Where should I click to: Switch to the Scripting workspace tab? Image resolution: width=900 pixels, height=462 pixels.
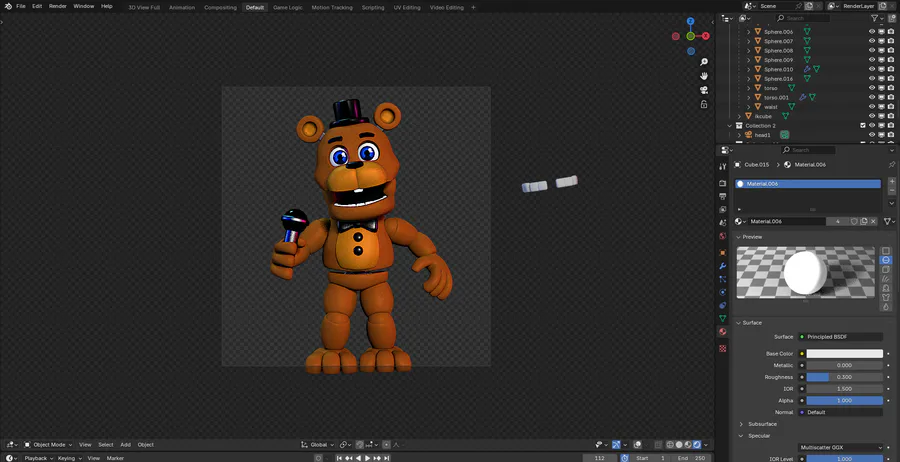pyautogui.click(x=373, y=7)
